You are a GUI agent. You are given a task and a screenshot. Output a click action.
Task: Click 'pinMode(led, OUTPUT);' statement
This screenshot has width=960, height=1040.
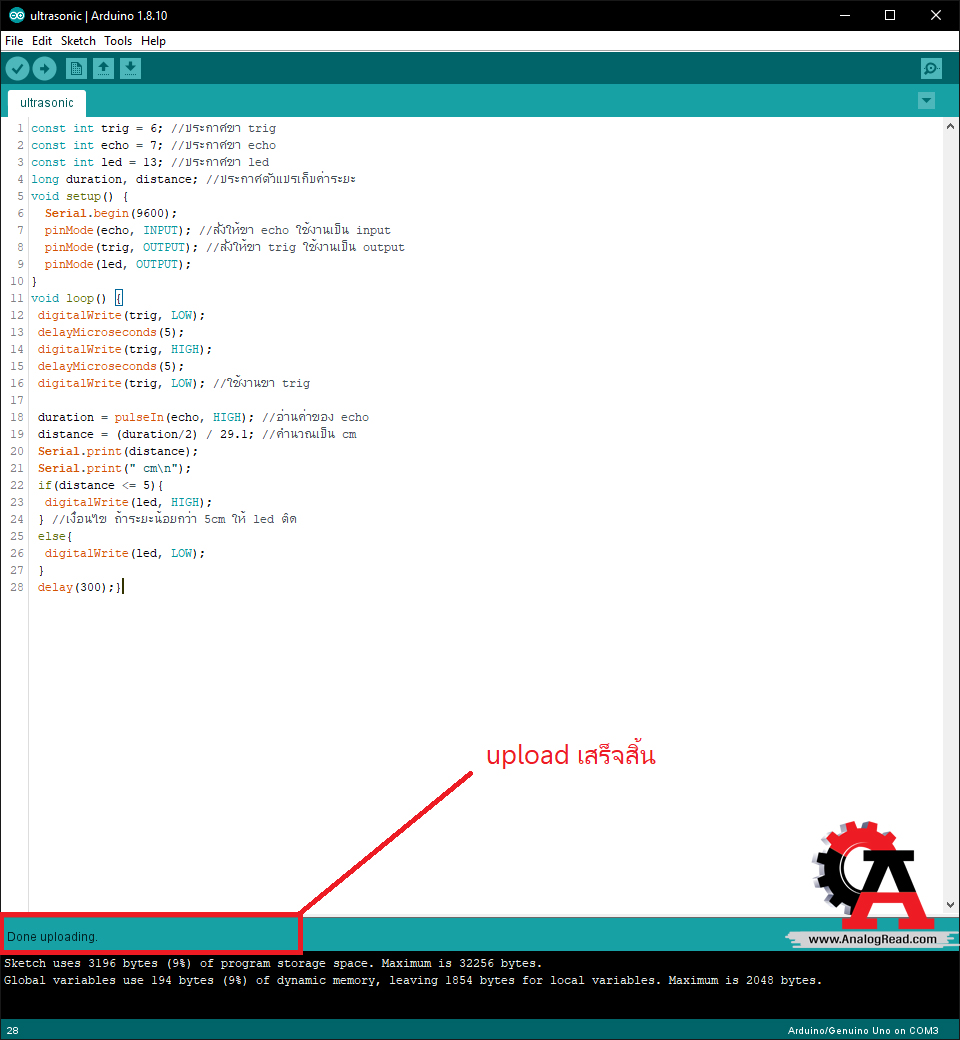tap(117, 265)
